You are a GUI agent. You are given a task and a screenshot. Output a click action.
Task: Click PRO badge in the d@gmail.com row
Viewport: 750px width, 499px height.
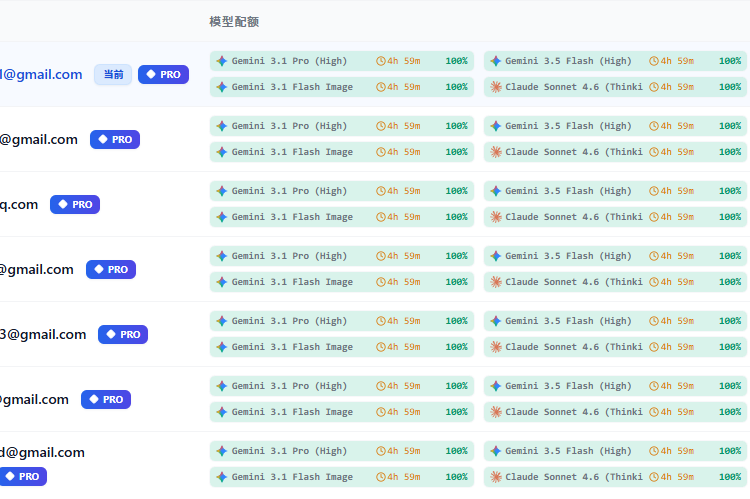[23, 477]
